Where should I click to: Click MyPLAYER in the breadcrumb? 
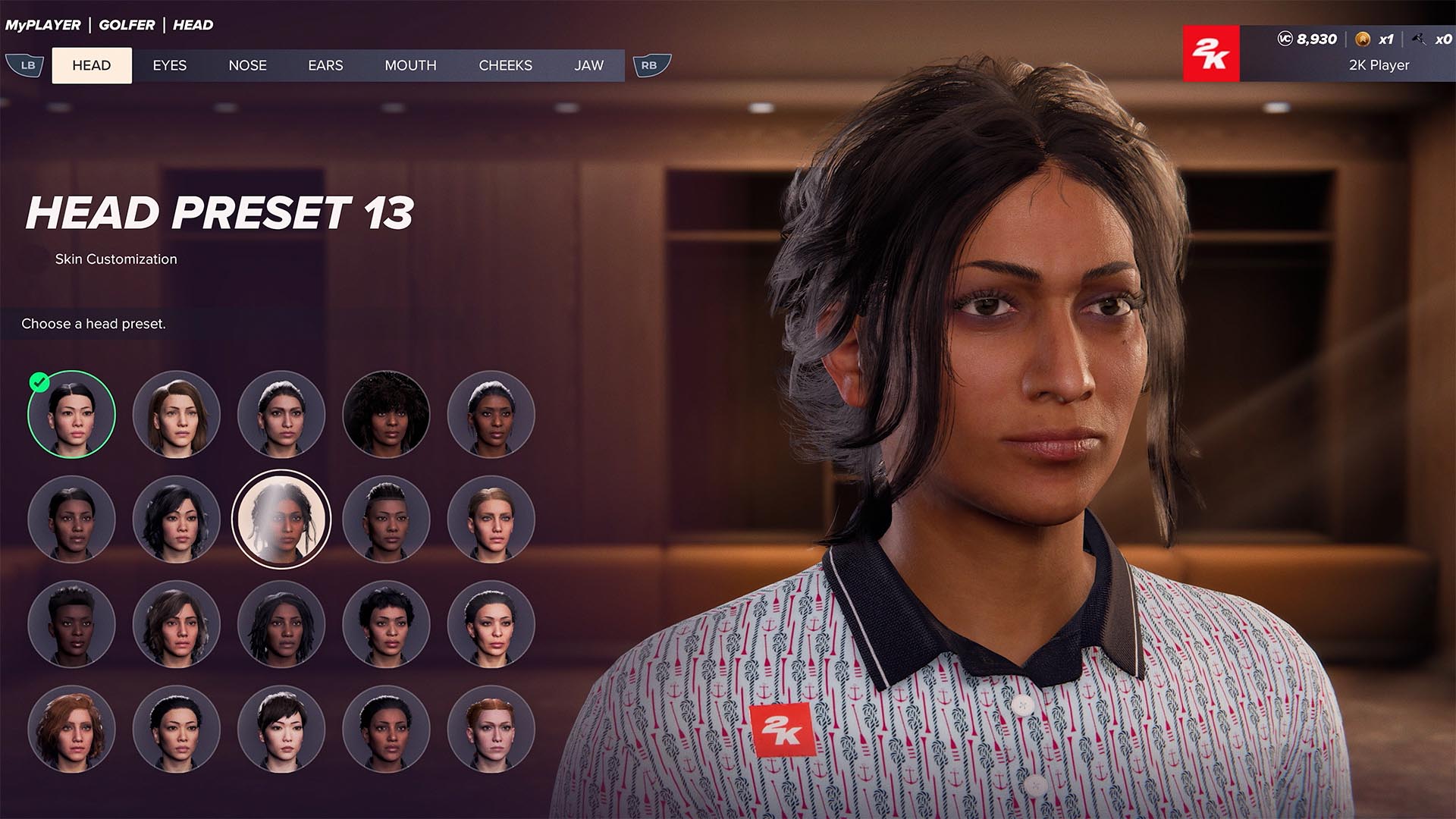44,25
